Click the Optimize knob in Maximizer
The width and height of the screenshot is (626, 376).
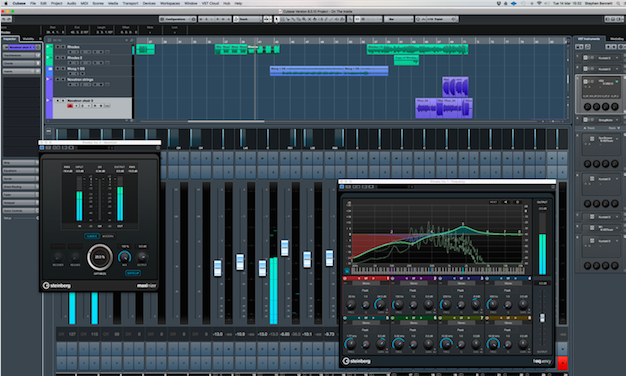[x=100, y=257]
